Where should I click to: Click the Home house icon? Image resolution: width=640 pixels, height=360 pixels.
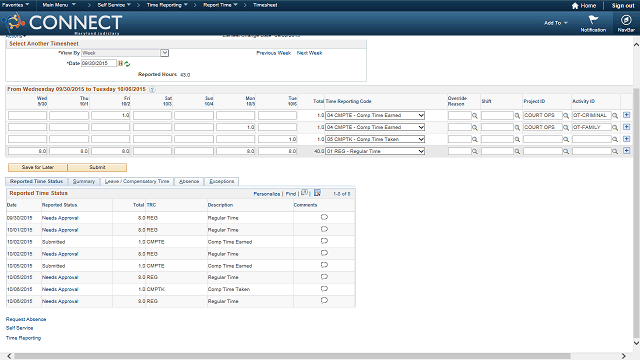point(575,6)
